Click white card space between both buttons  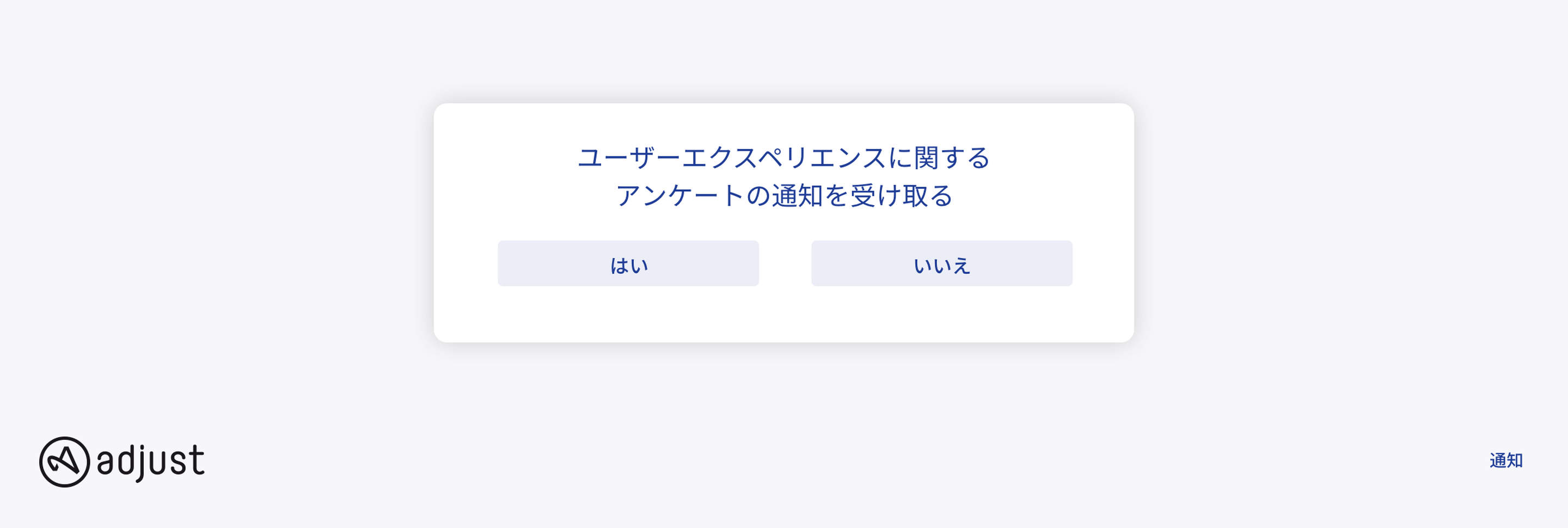click(x=785, y=263)
